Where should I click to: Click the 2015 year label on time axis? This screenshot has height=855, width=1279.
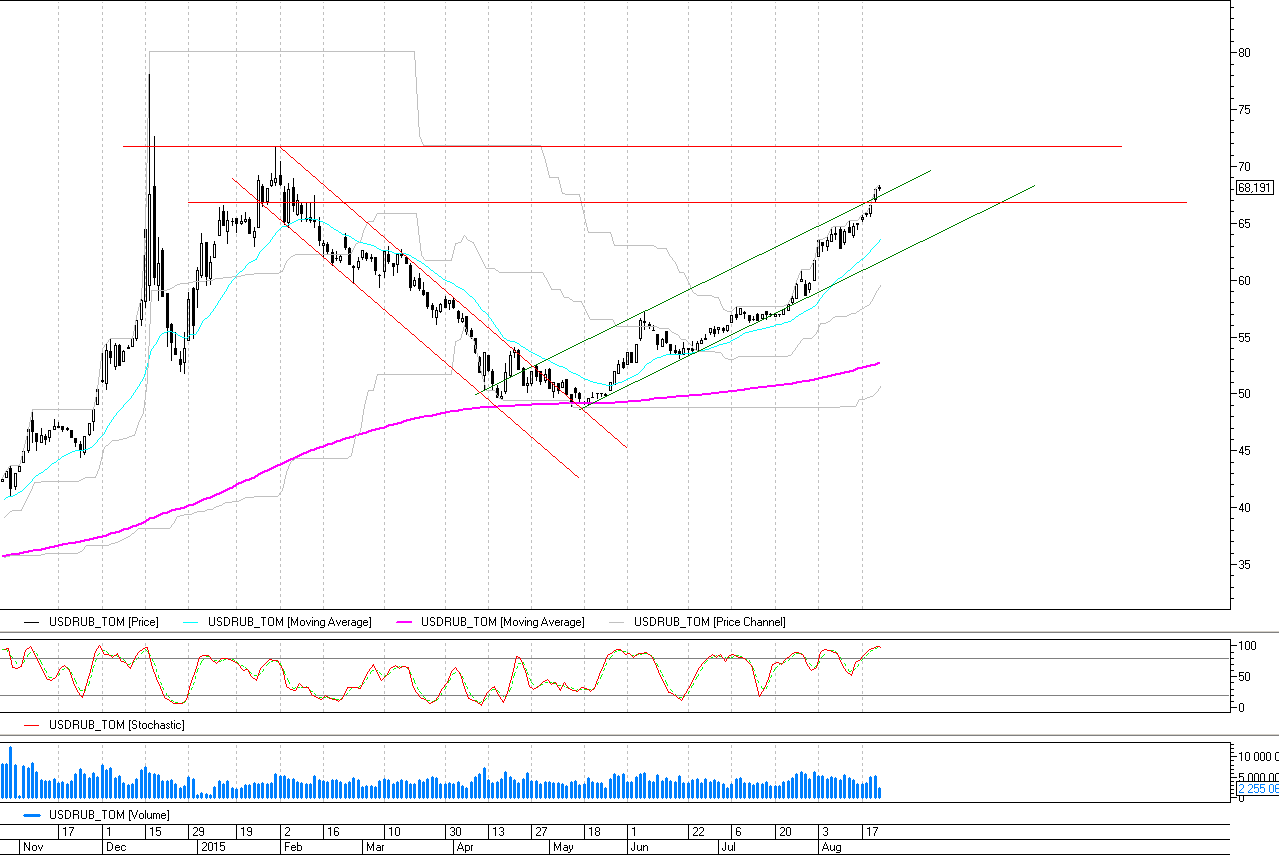214,846
